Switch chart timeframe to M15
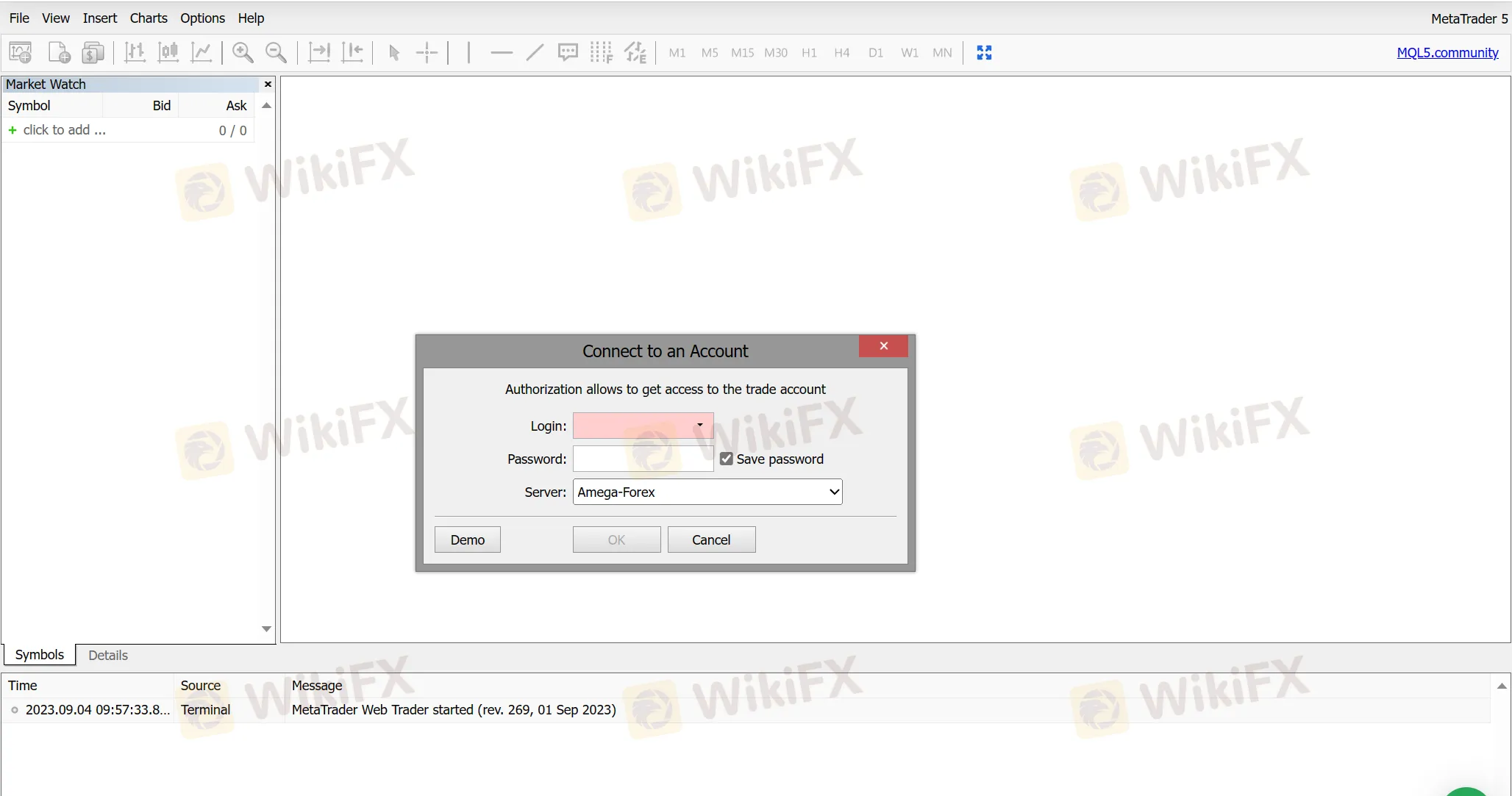The height and width of the screenshot is (796, 1512). tap(743, 53)
